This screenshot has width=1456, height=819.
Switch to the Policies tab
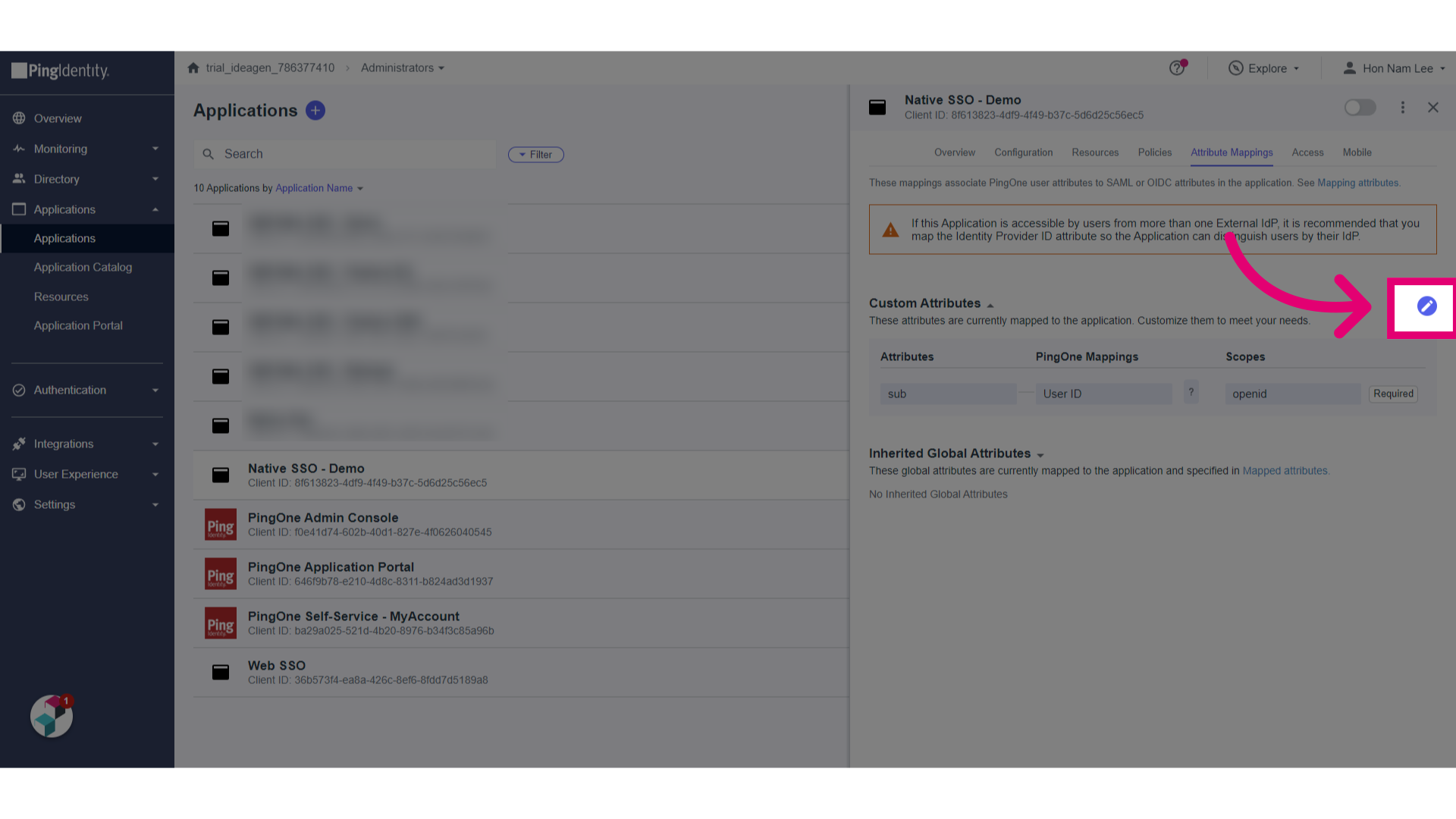1155,152
